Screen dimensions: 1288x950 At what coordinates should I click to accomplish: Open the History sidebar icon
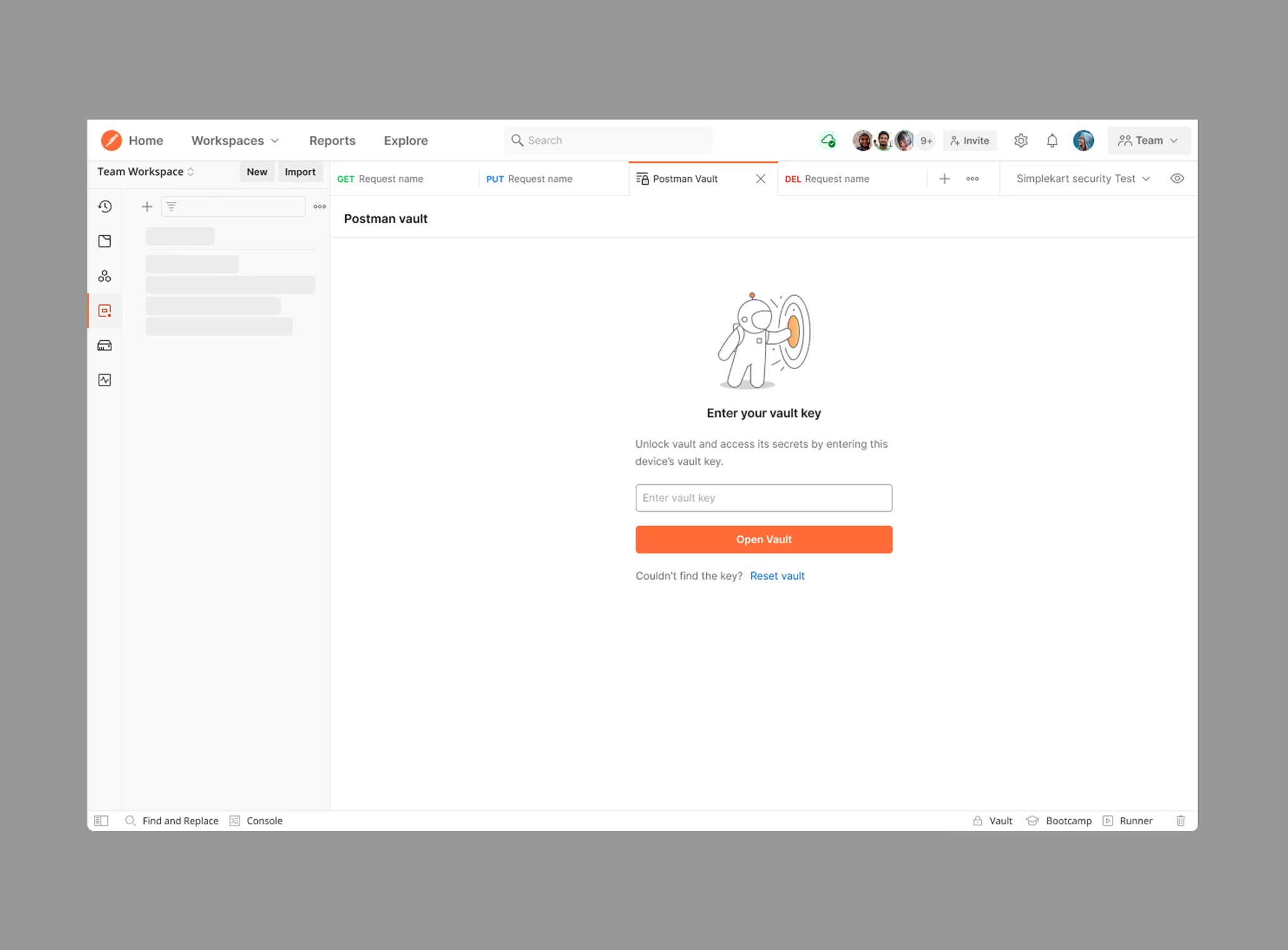tap(105, 206)
